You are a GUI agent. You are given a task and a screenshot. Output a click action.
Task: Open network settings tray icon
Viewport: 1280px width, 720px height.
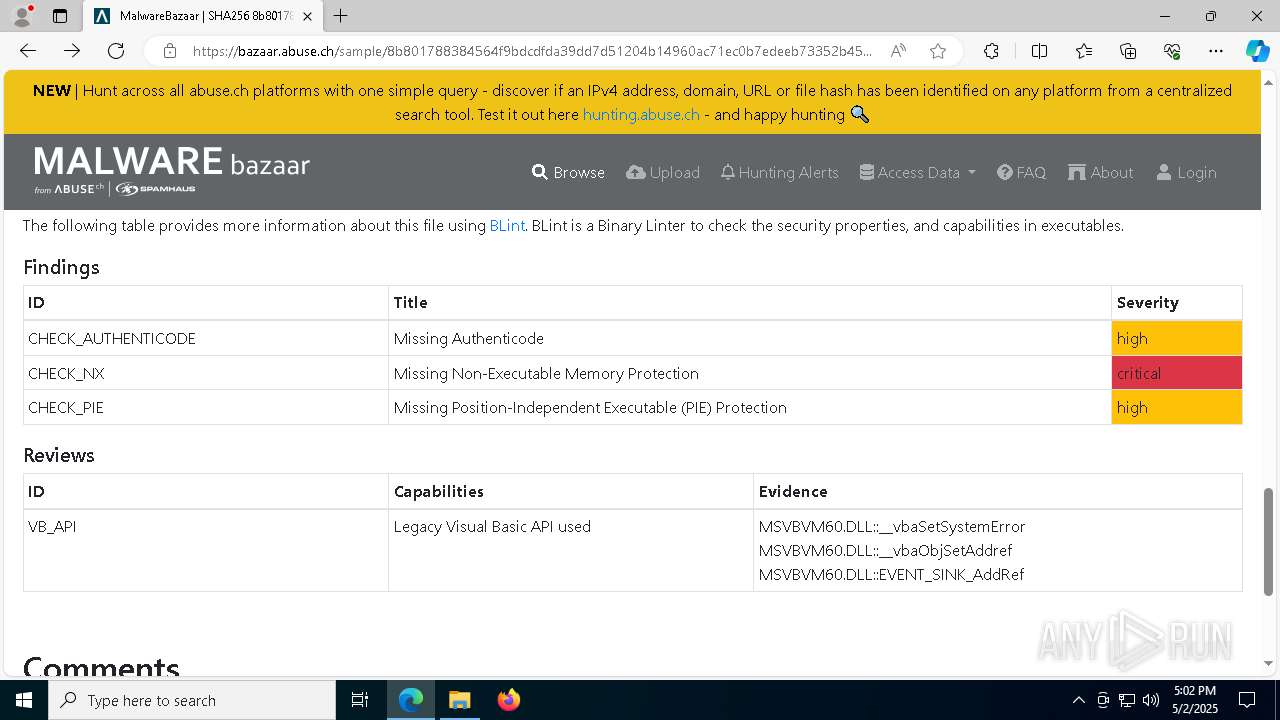[1127, 700]
